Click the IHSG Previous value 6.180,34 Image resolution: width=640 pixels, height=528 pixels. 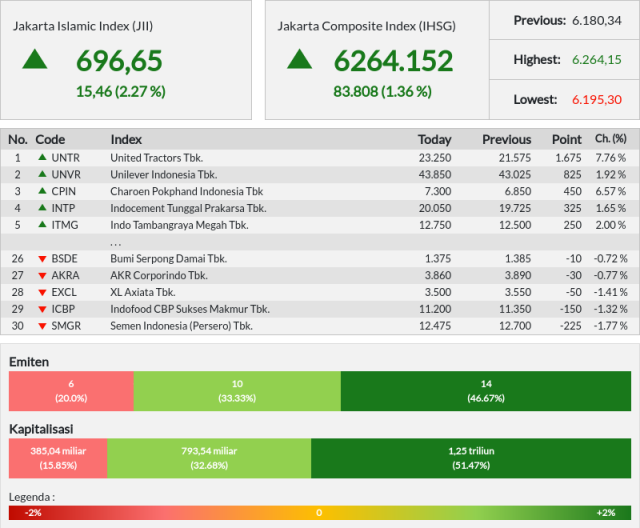597,20
